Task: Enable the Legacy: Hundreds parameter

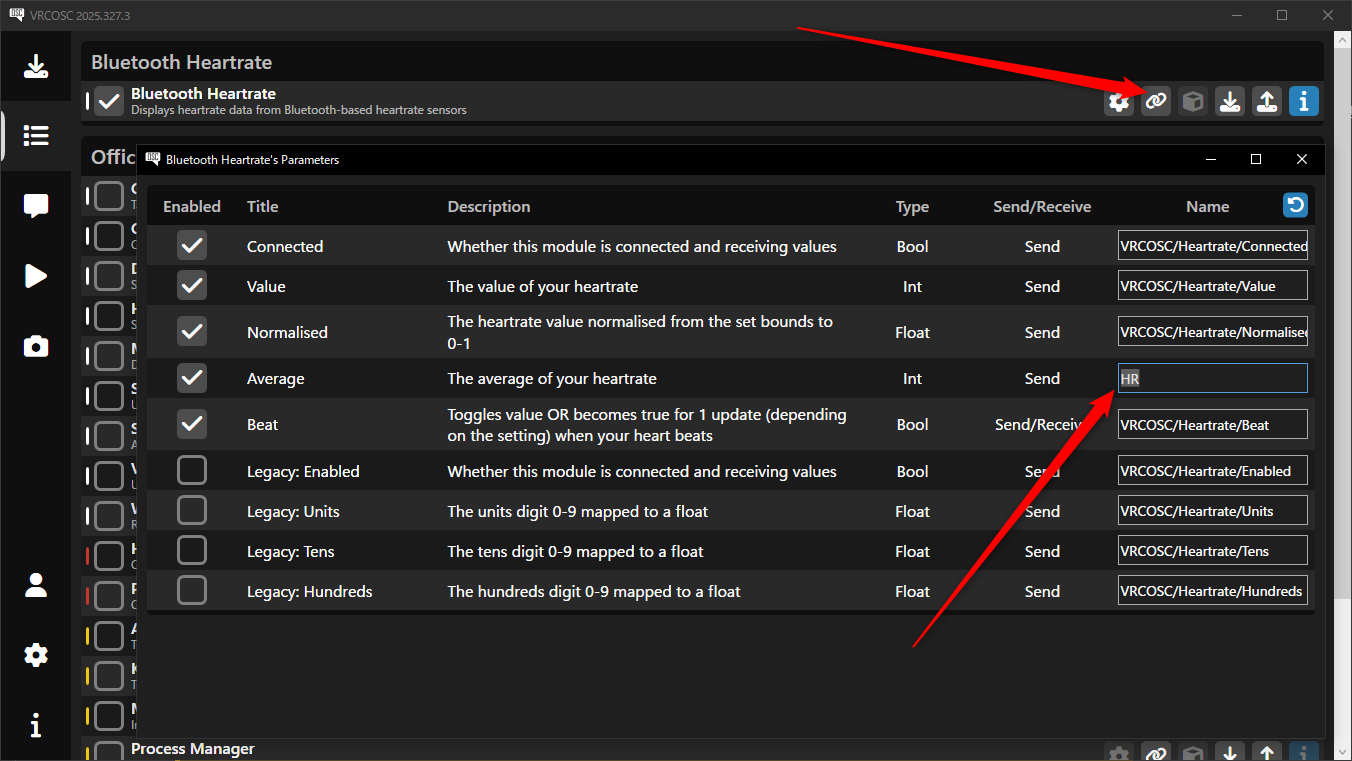Action: tap(192, 590)
